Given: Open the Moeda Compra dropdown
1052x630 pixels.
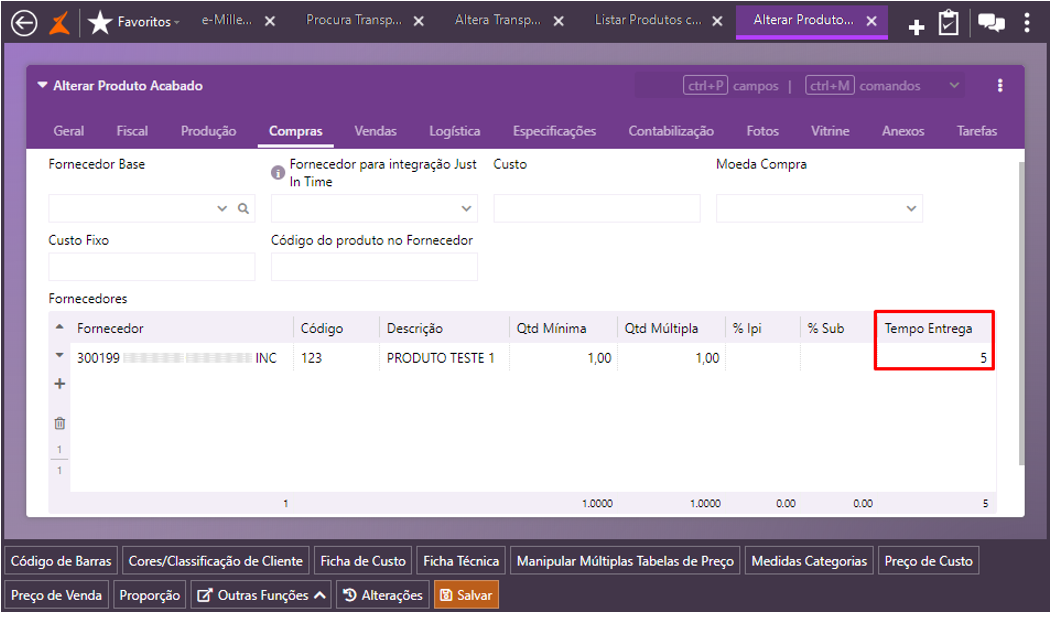Looking at the screenshot, I should pyautogui.click(x=910, y=209).
